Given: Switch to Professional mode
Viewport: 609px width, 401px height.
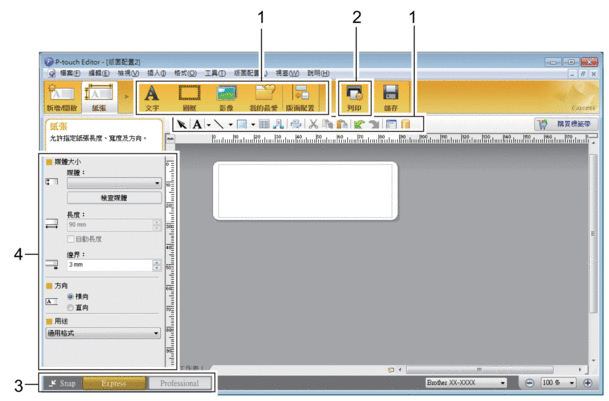Looking at the screenshot, I should 179,383.
